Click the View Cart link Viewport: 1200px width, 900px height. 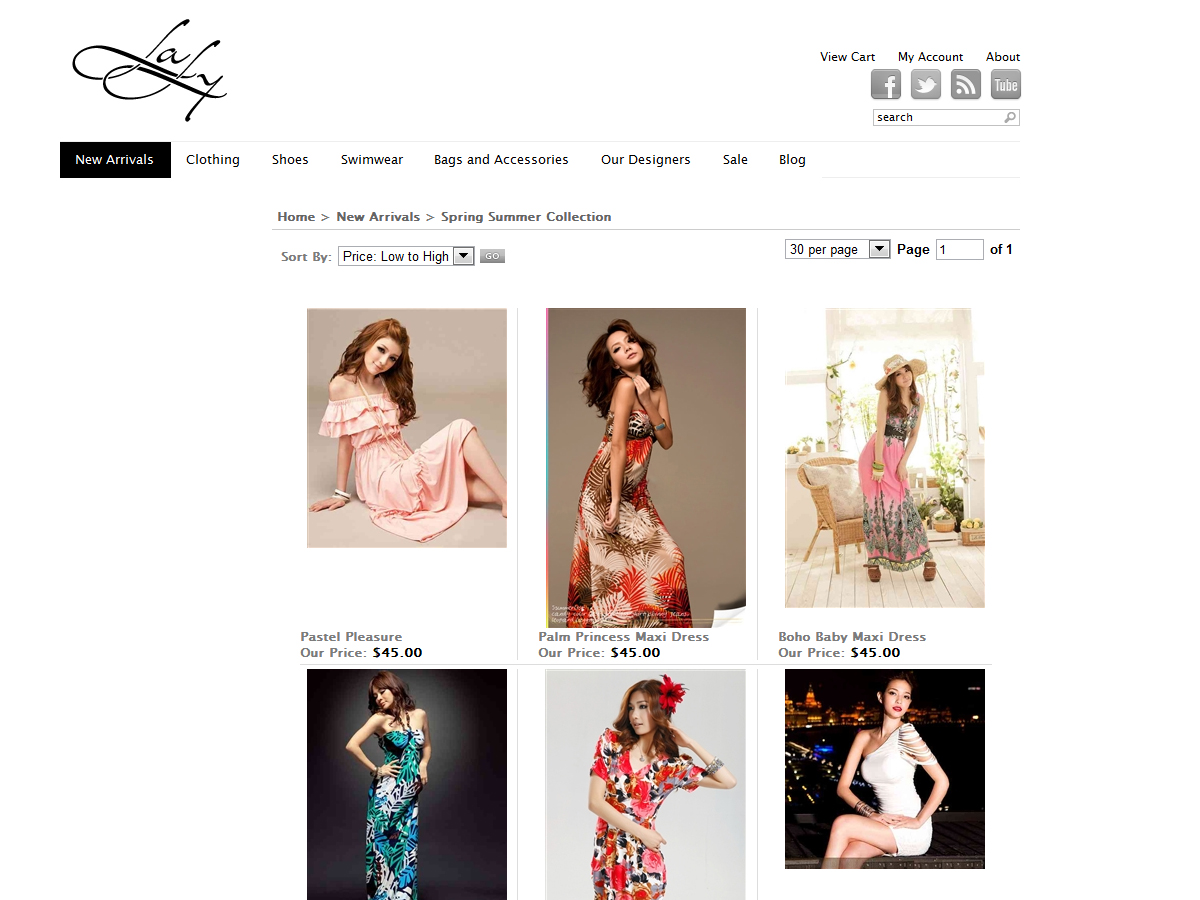click(x=847, y=57)
